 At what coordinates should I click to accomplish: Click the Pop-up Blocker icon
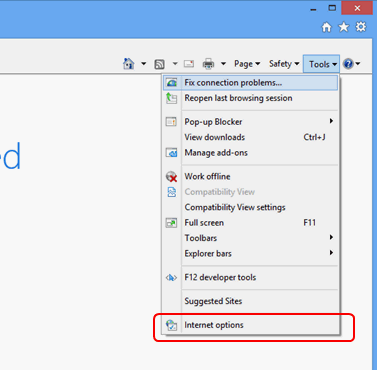[171, 122]
